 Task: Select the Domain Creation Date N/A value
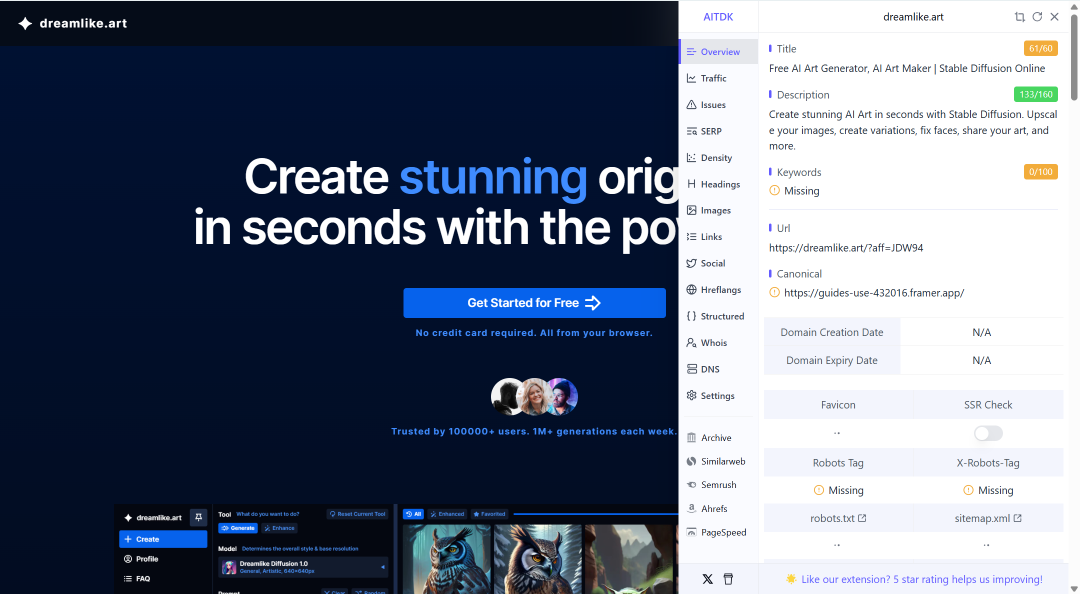(982, 332)
